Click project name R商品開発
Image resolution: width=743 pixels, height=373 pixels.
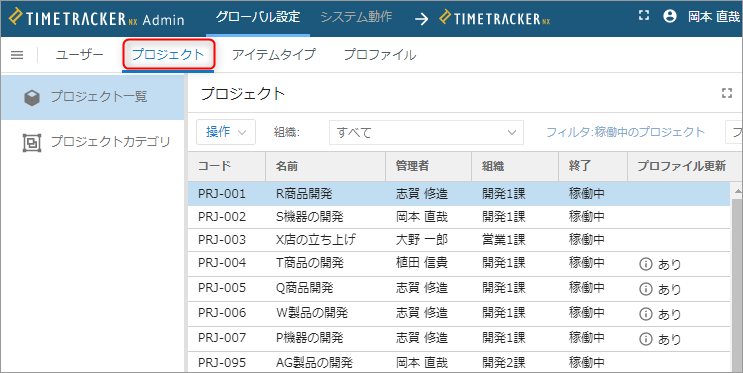point(304,194)
